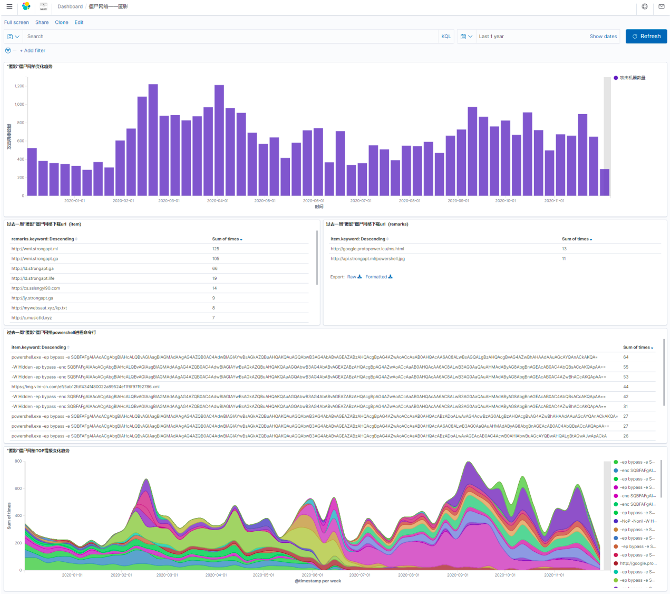Click Edit to modify the dashboard
The height and width of the screenshot is (595, 670).
[x=79, y=21]
